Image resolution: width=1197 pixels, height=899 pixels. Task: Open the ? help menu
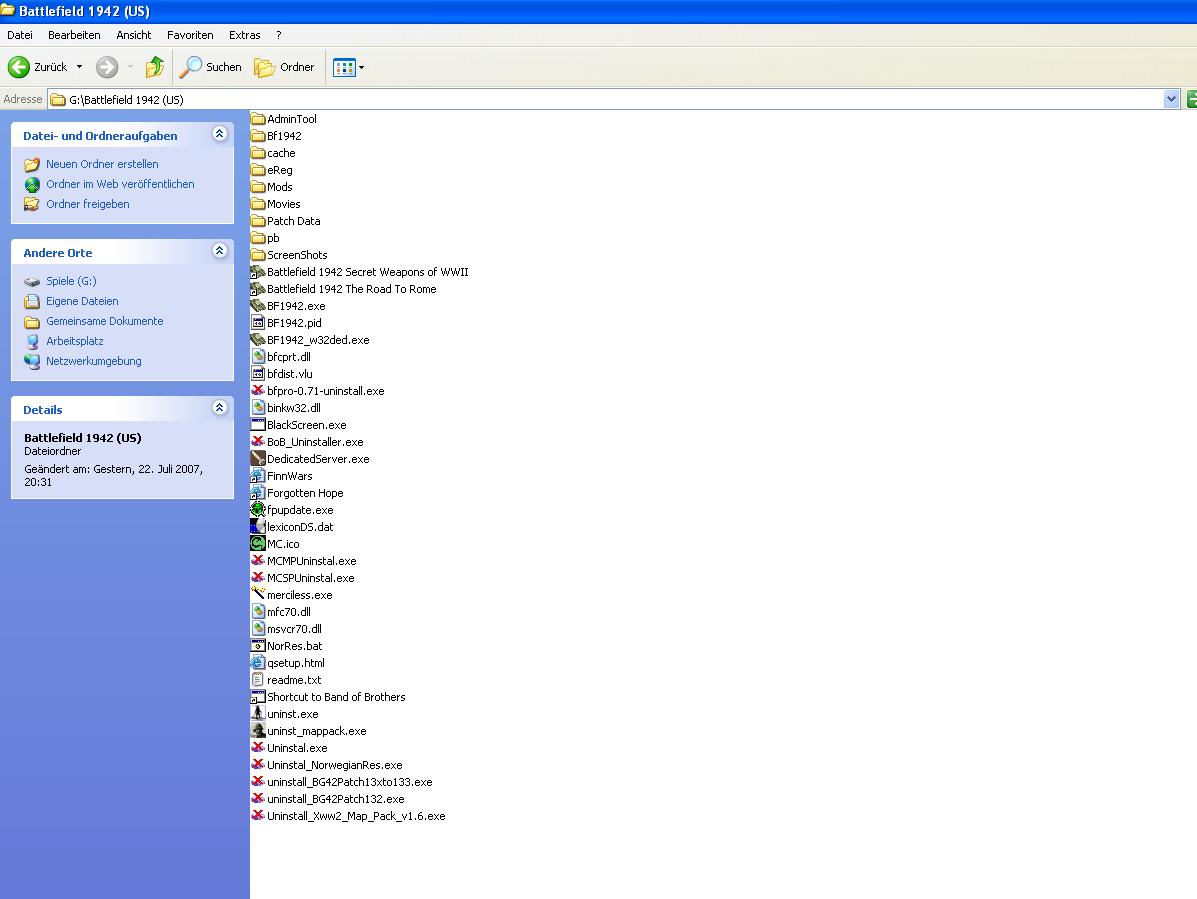[279, 35]
